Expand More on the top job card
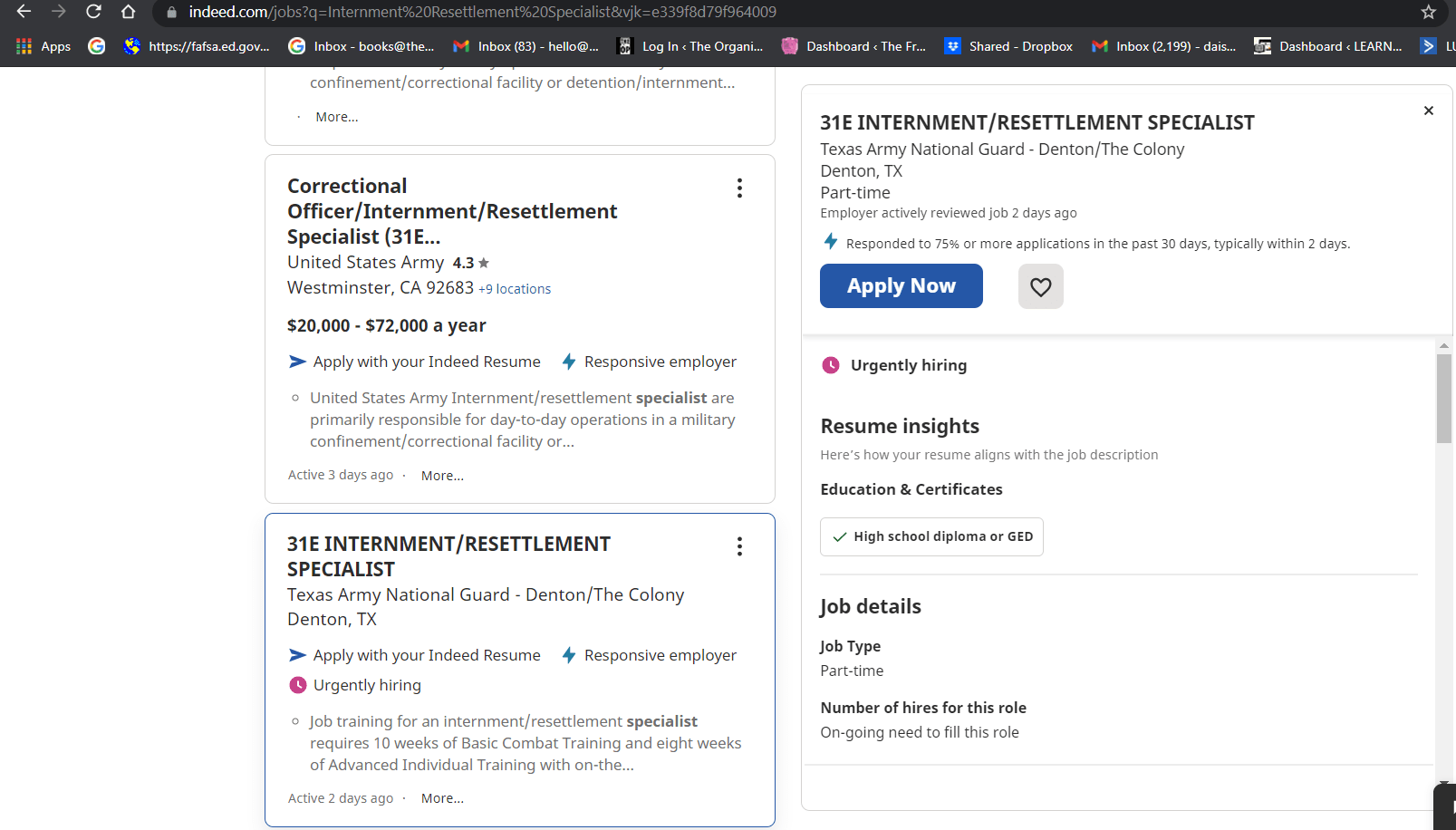 (x=336, y=117)
